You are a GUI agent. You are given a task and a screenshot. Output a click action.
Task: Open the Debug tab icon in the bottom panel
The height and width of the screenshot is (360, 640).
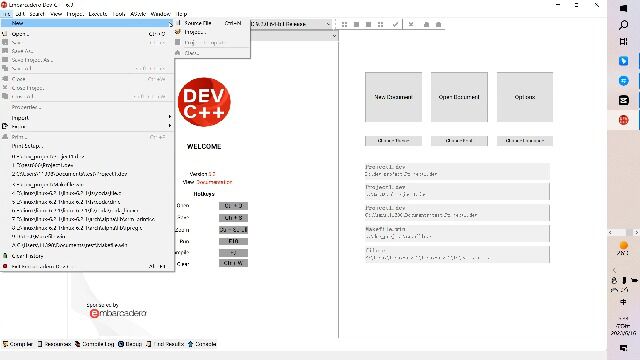pos(130,344)
